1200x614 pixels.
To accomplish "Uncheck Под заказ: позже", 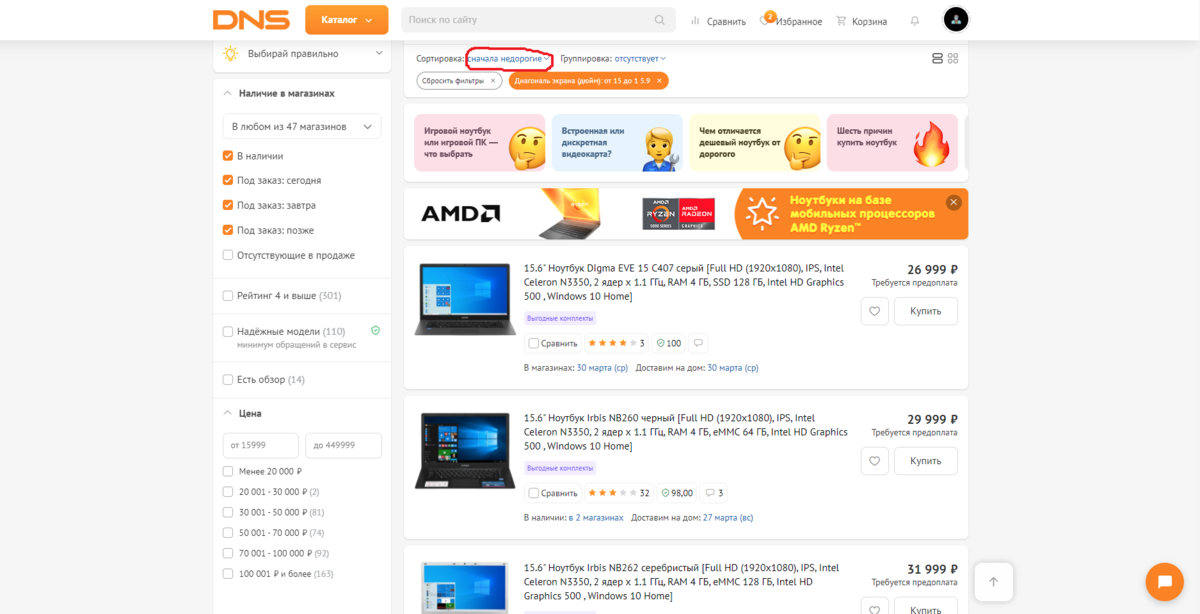I will click(x=228, y=230).
